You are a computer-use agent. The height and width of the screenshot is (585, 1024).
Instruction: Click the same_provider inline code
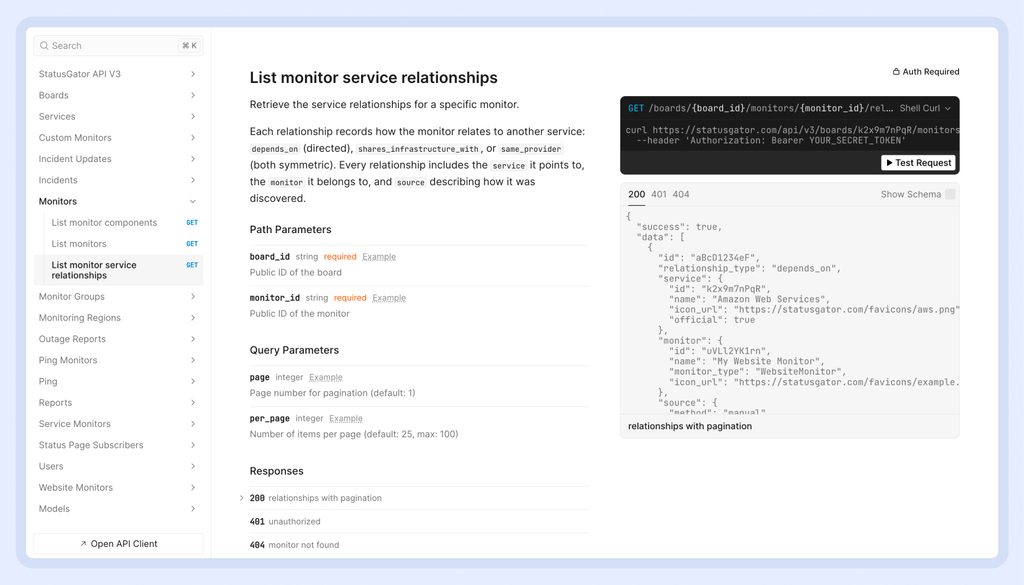531,149
